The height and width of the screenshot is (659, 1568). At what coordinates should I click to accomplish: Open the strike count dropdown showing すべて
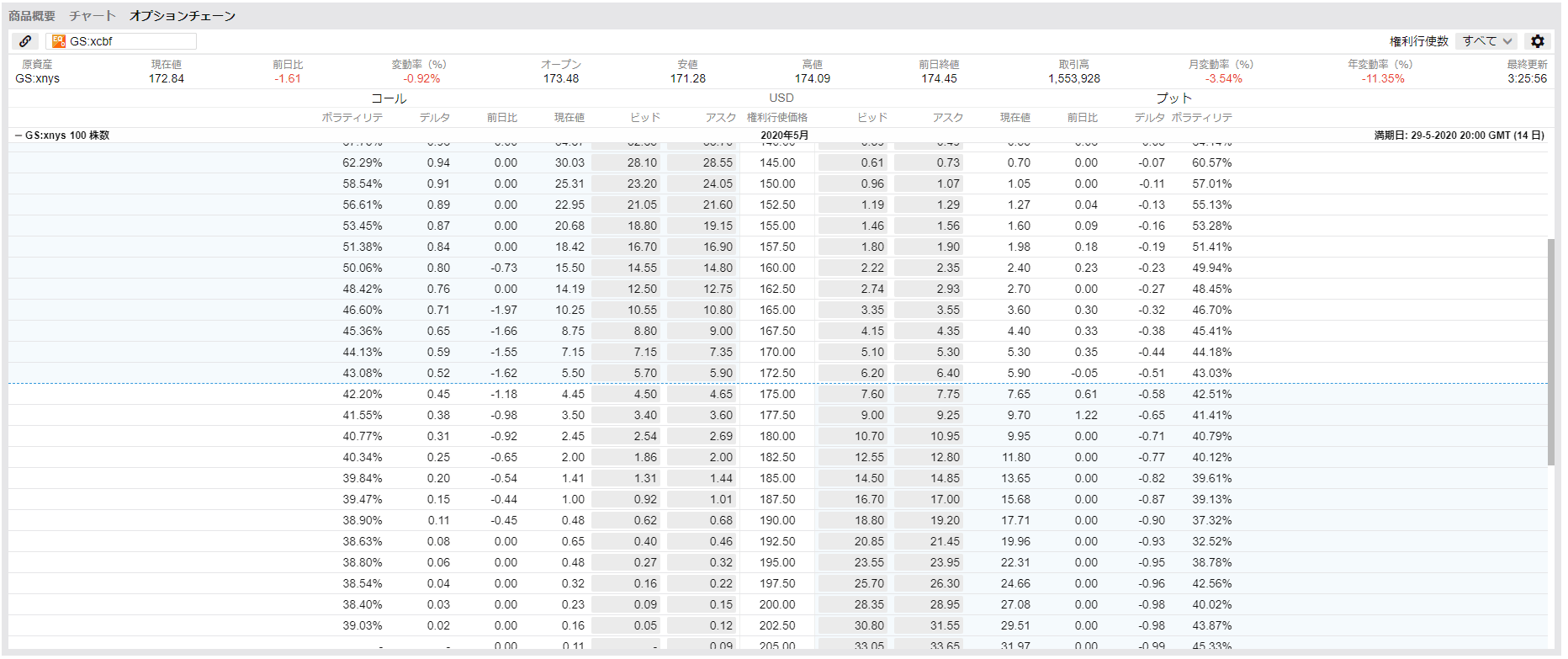[1486, 41]
